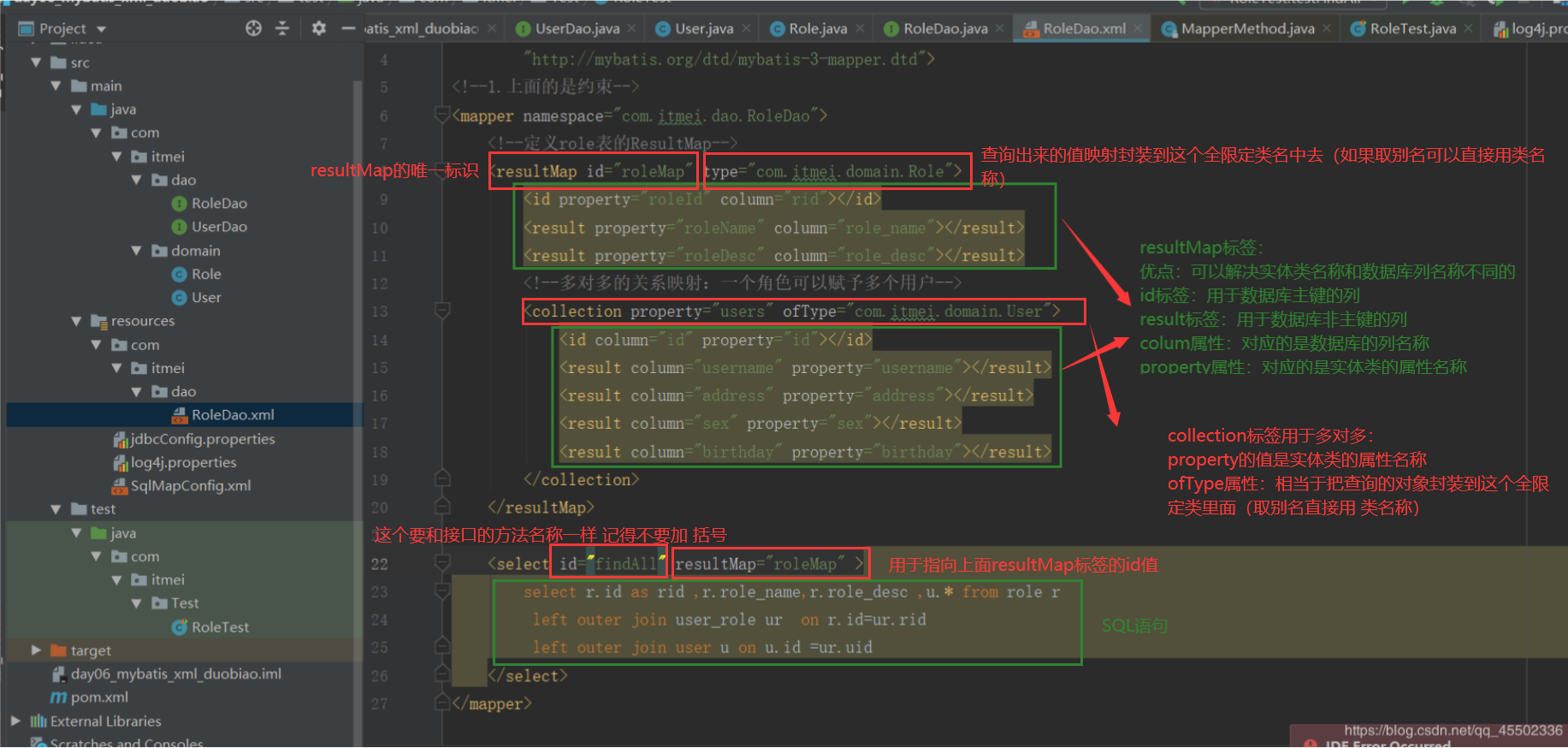Collapse the resources folder
The image size is (1568, 748).
pos(76,321)
